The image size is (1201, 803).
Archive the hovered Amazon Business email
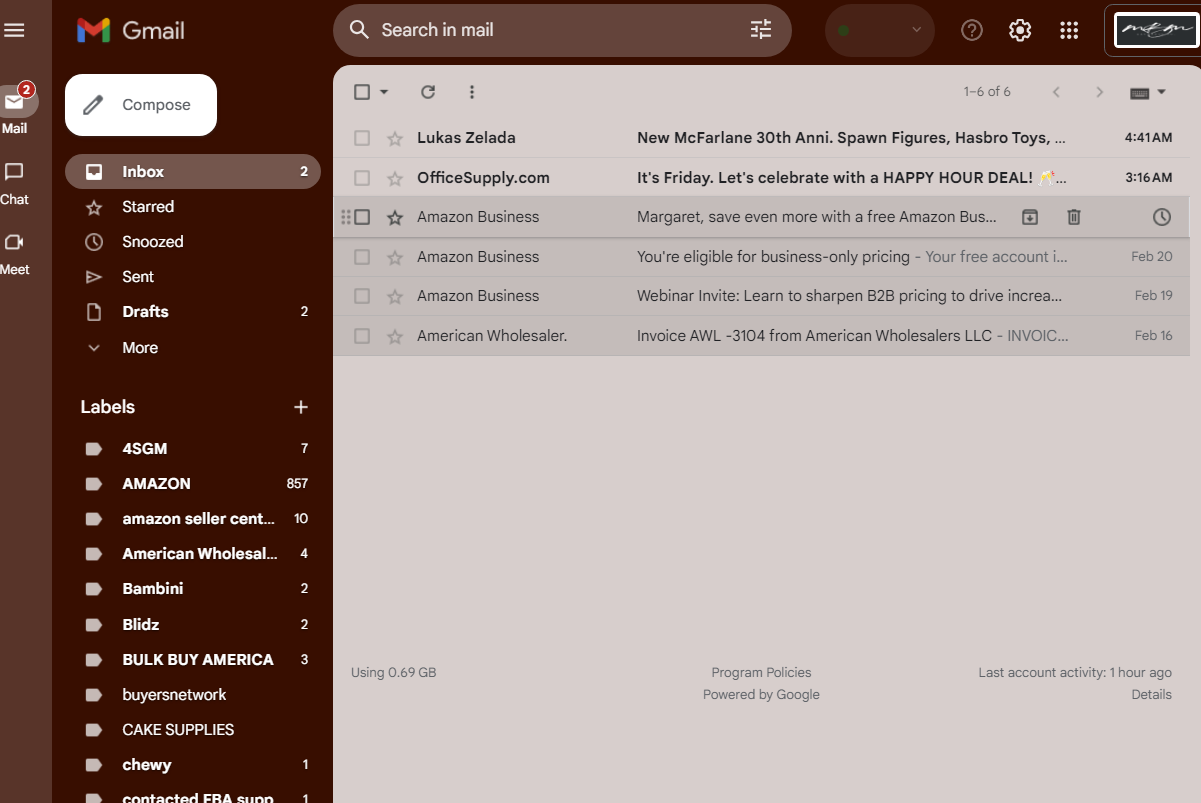pyautogui.click(x=1029, y=217)
